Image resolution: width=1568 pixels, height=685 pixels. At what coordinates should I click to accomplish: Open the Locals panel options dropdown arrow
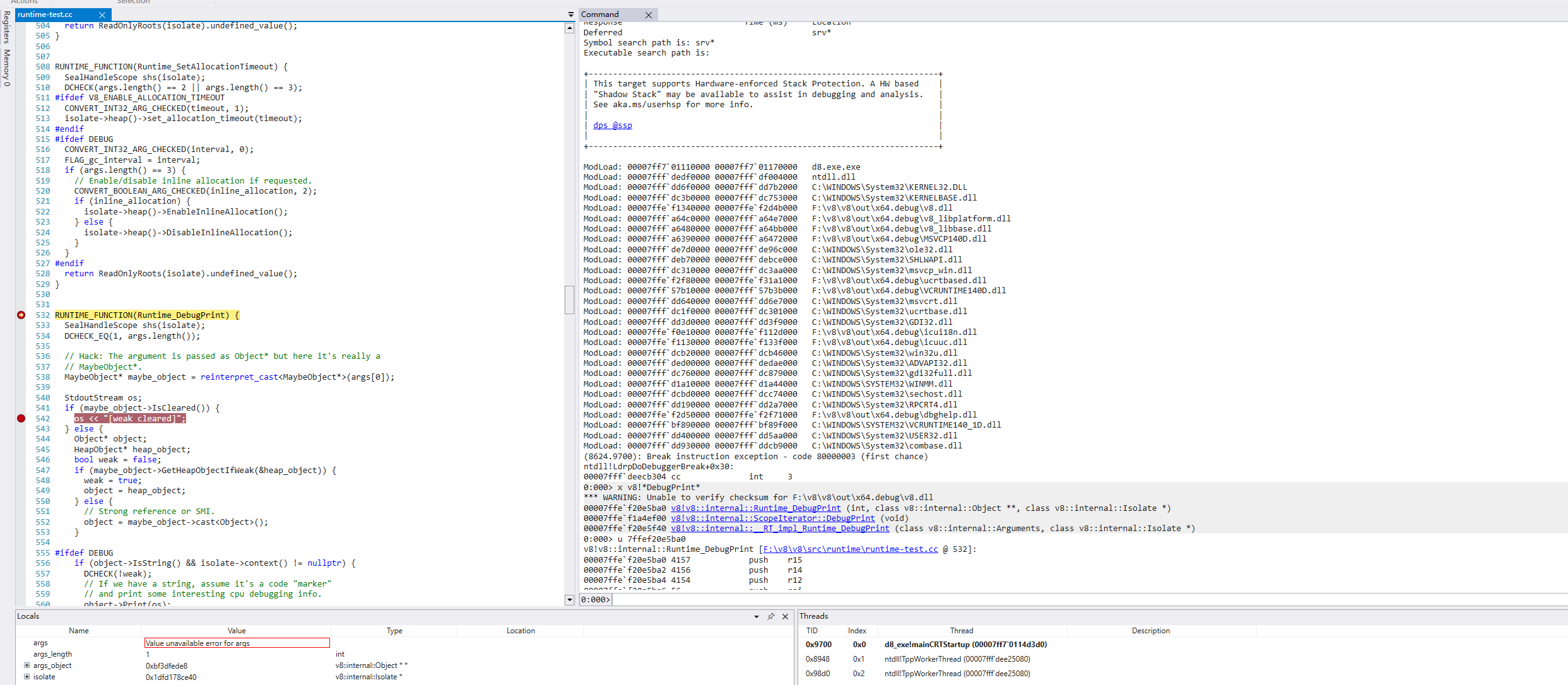757,616
